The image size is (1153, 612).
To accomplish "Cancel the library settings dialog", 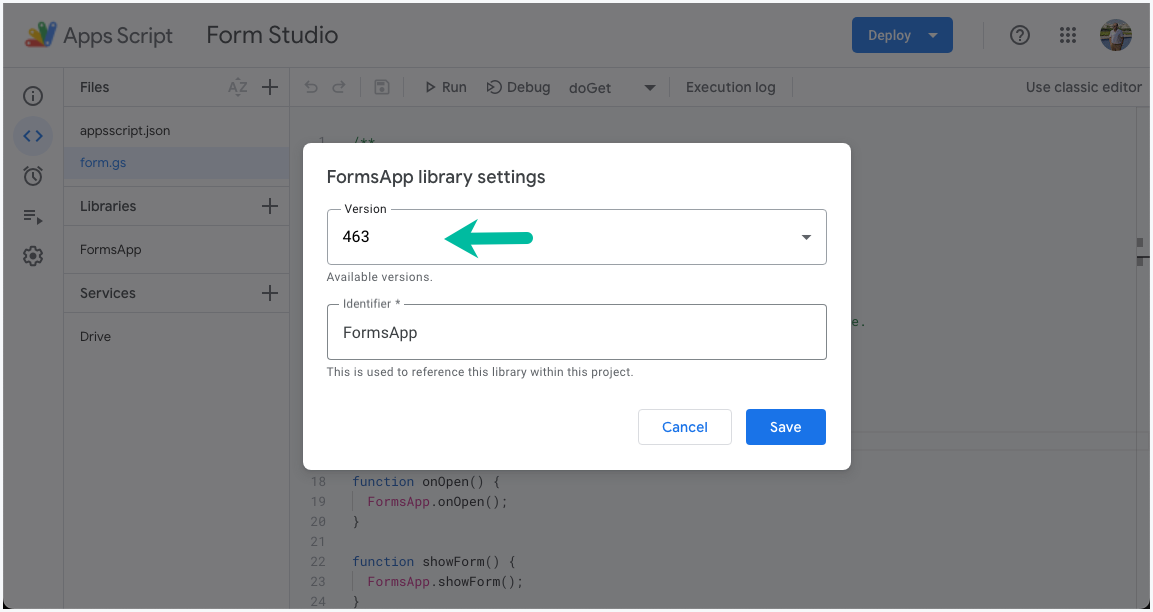I will 685,427.
